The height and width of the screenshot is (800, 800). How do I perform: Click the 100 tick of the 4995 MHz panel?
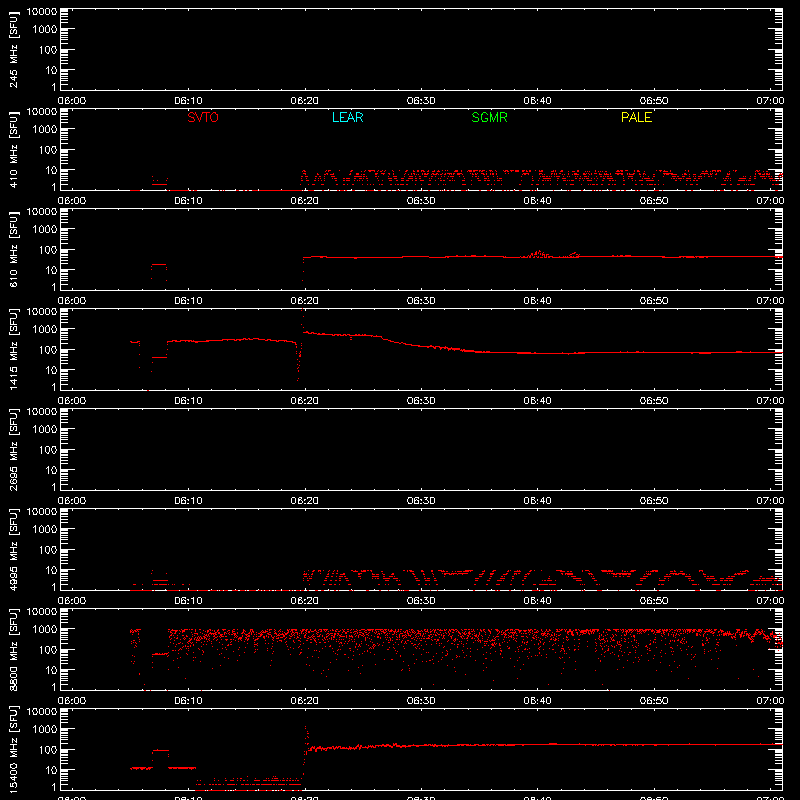pos(48,550)
